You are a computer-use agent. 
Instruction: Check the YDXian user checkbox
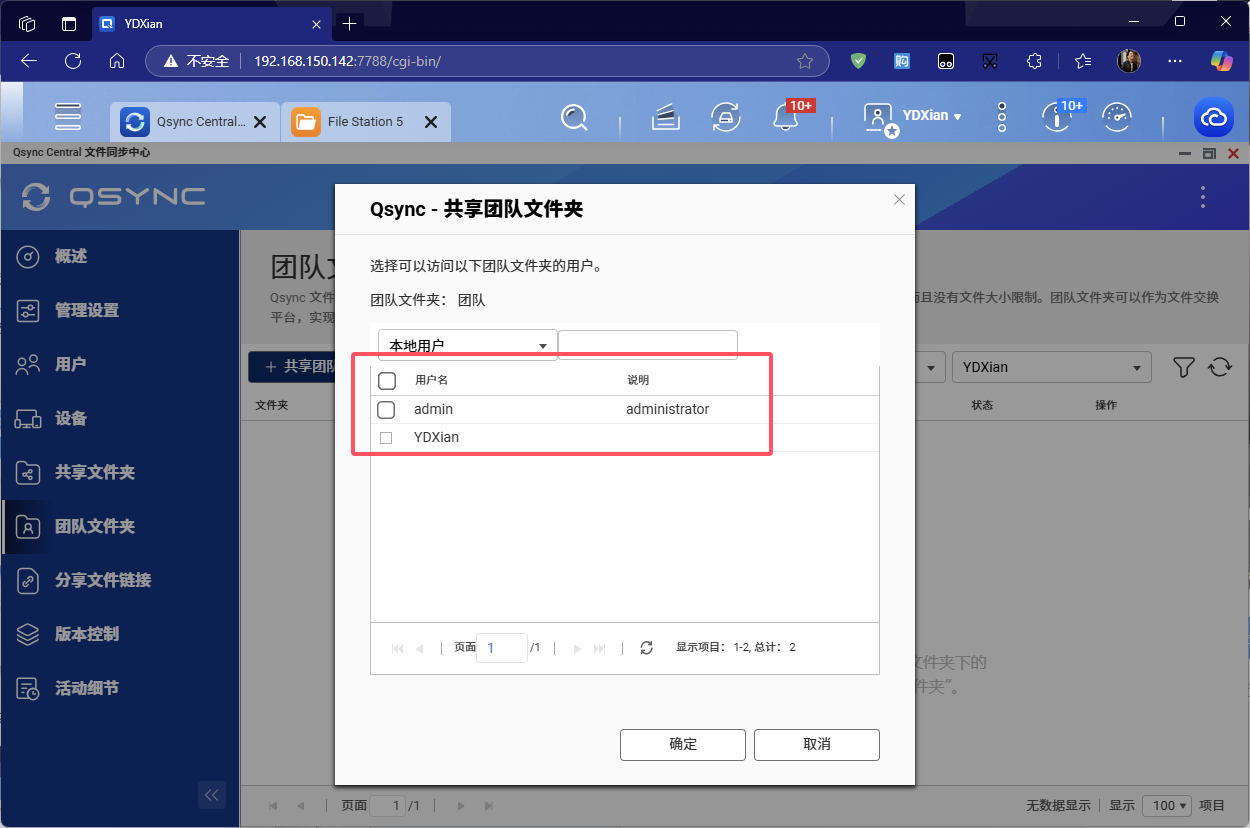pyautogui.click(x=386, y=438)
